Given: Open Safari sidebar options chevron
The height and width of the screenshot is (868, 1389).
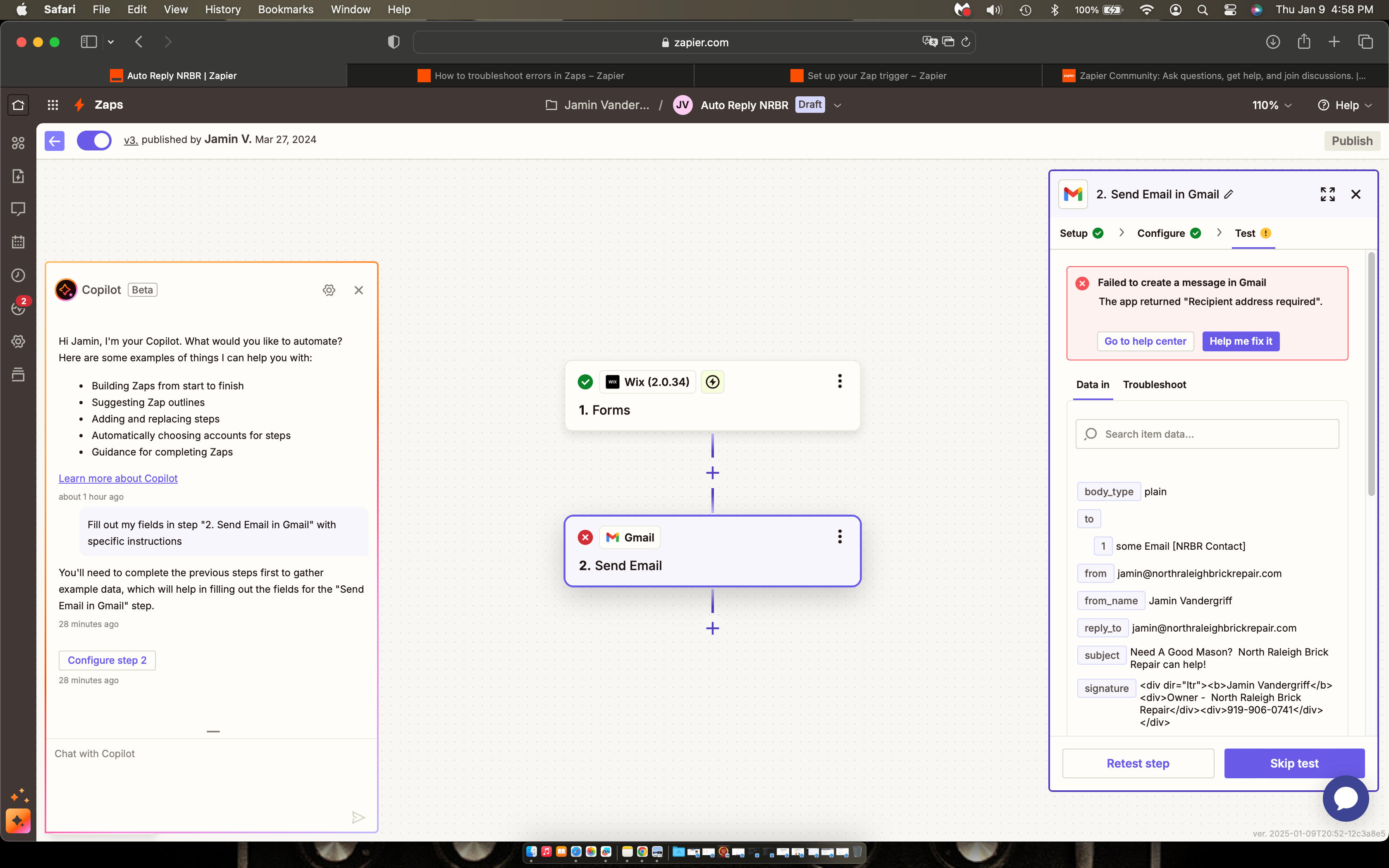Looking at the screenshot, I should coord(111,42).
